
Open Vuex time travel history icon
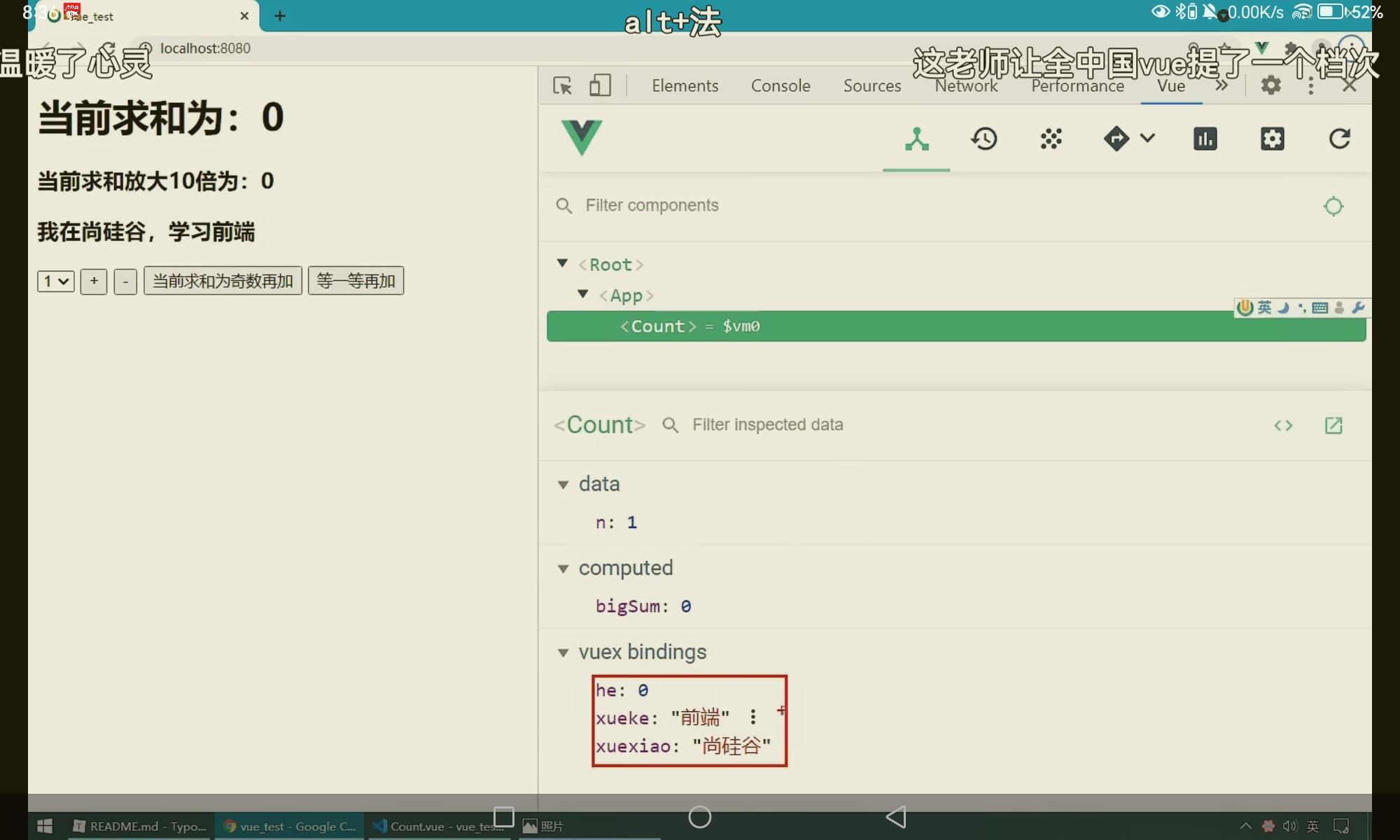point(983,139)
